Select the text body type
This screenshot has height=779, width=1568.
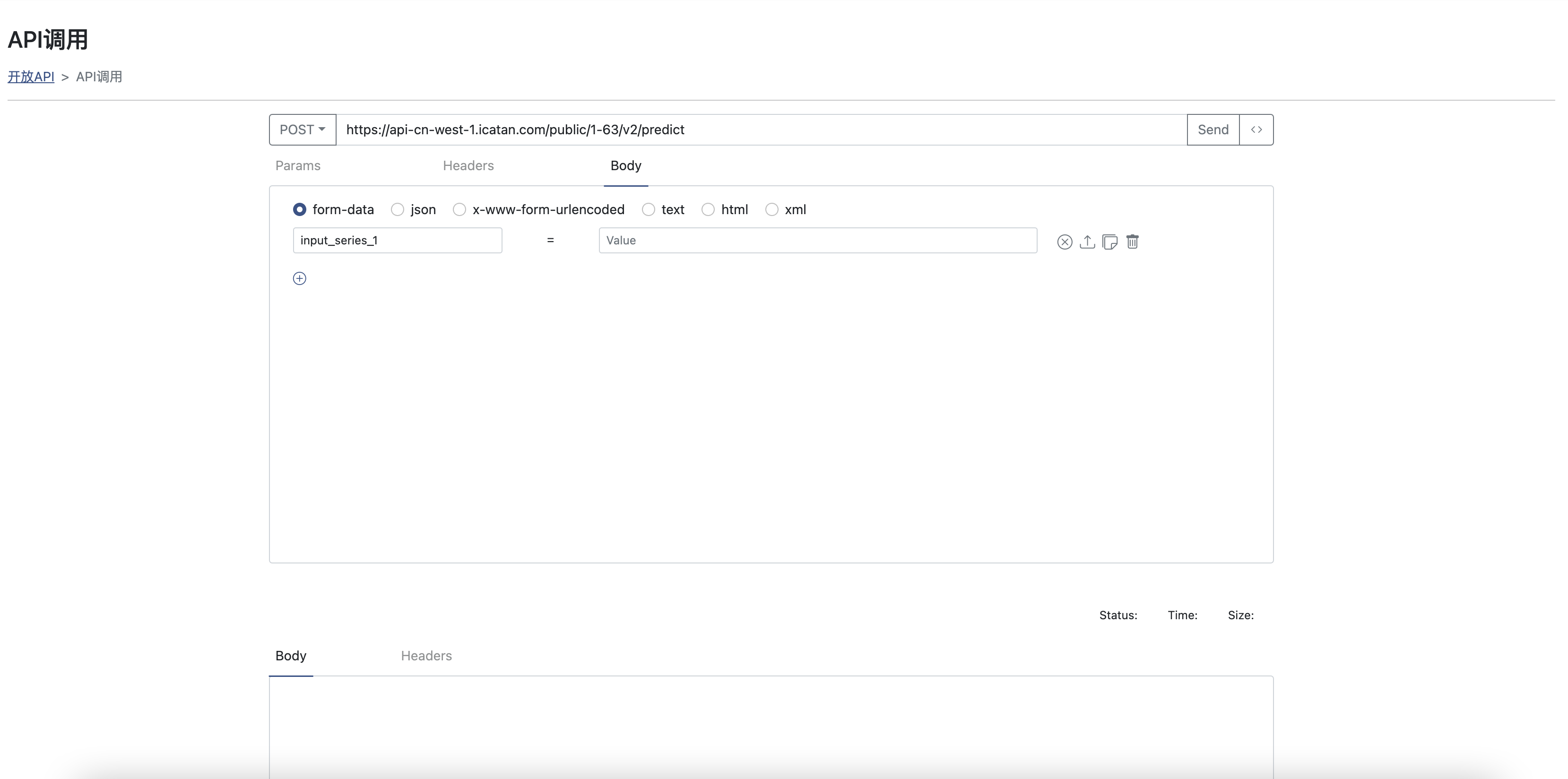click(x=648, y=209)
